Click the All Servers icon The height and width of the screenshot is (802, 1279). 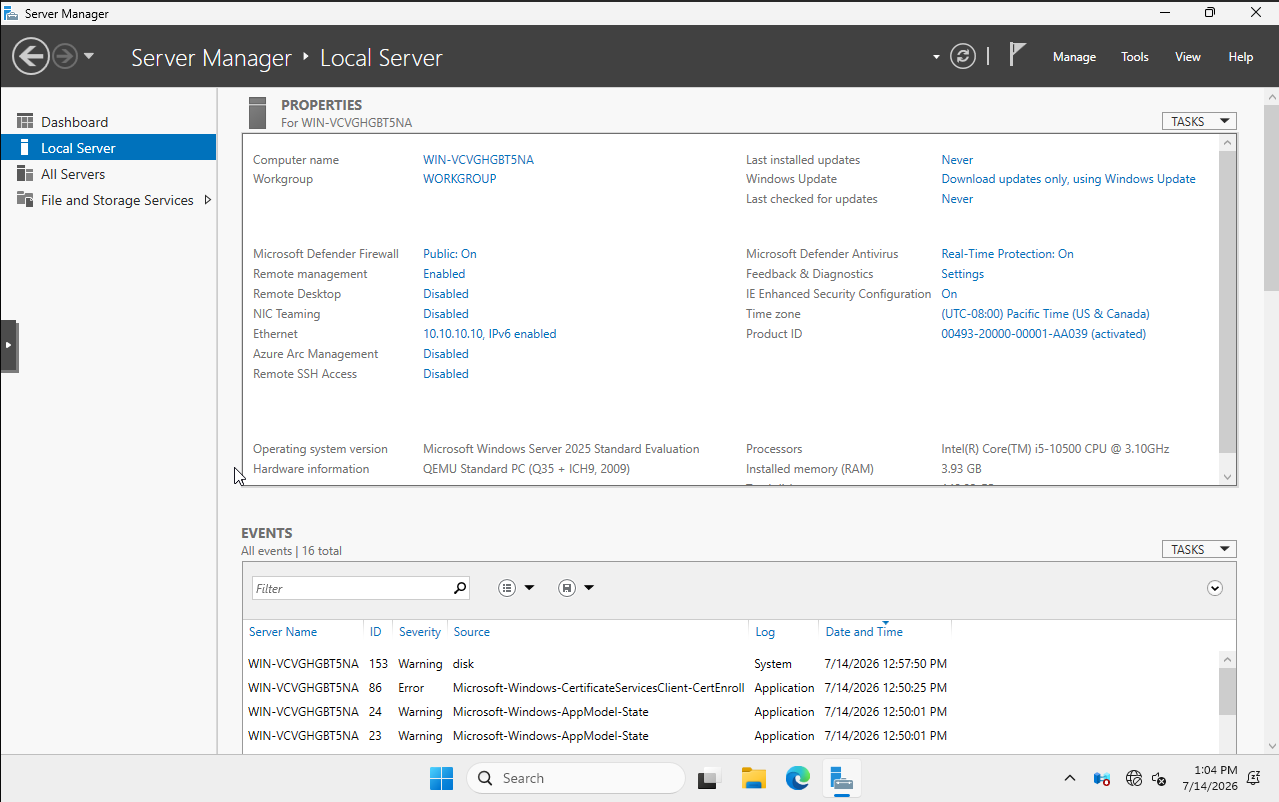coord(25,174)
